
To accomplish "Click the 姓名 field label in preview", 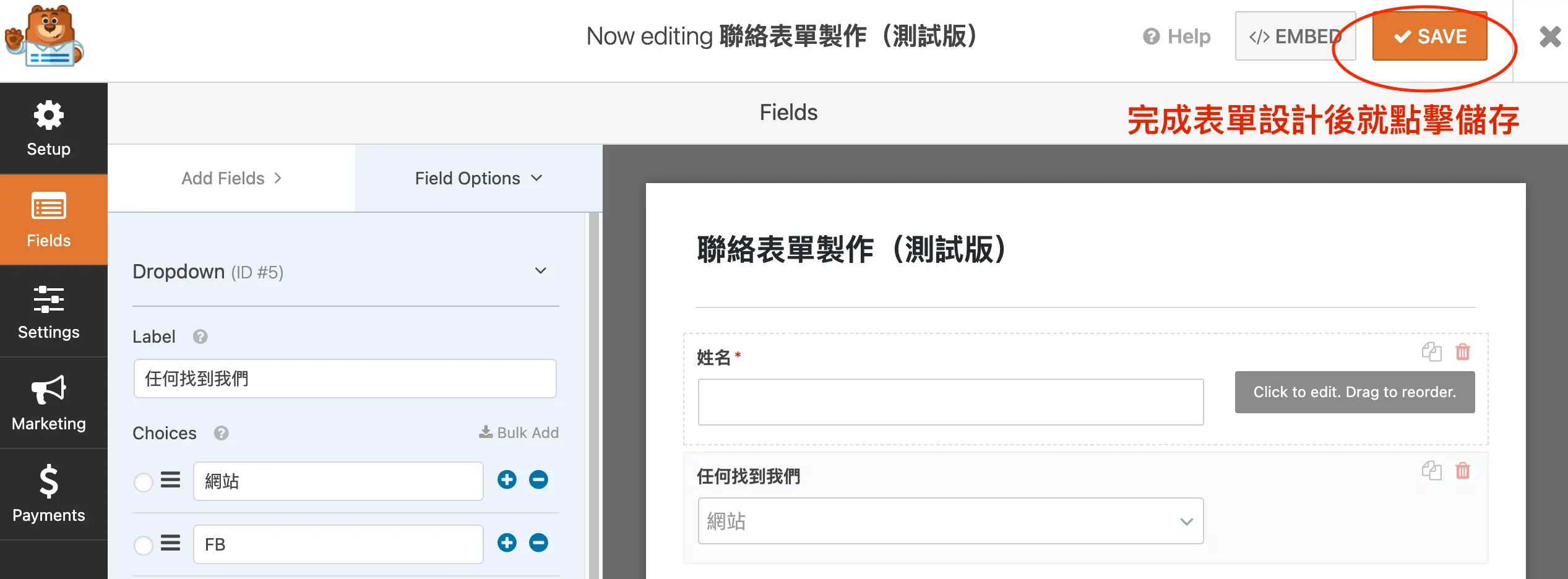I will (713, 358).
